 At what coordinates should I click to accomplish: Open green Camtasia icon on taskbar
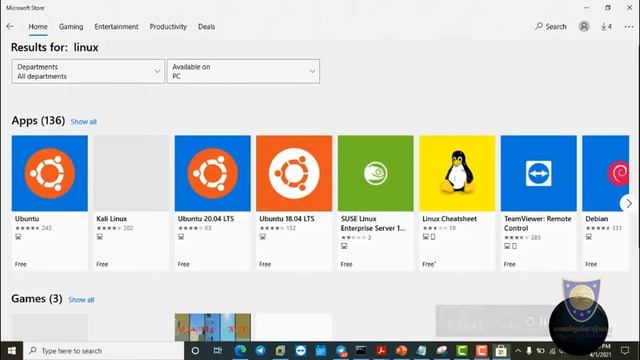(x=462, y=351)
